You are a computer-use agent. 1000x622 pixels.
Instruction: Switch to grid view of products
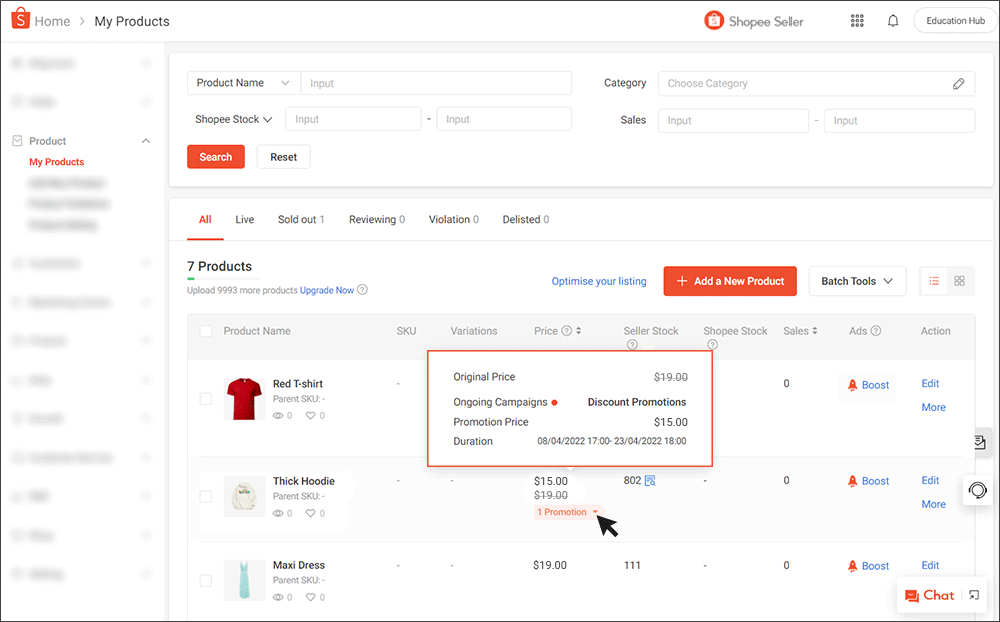(x=960, y=281)
